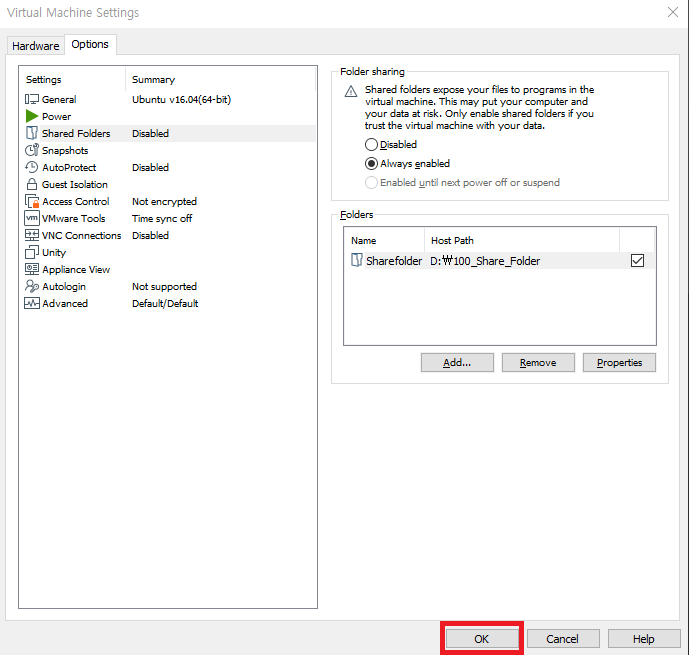Click the Appliance View icon
The width and height of the screenshot is (689, 655).
tap(32, 269)
